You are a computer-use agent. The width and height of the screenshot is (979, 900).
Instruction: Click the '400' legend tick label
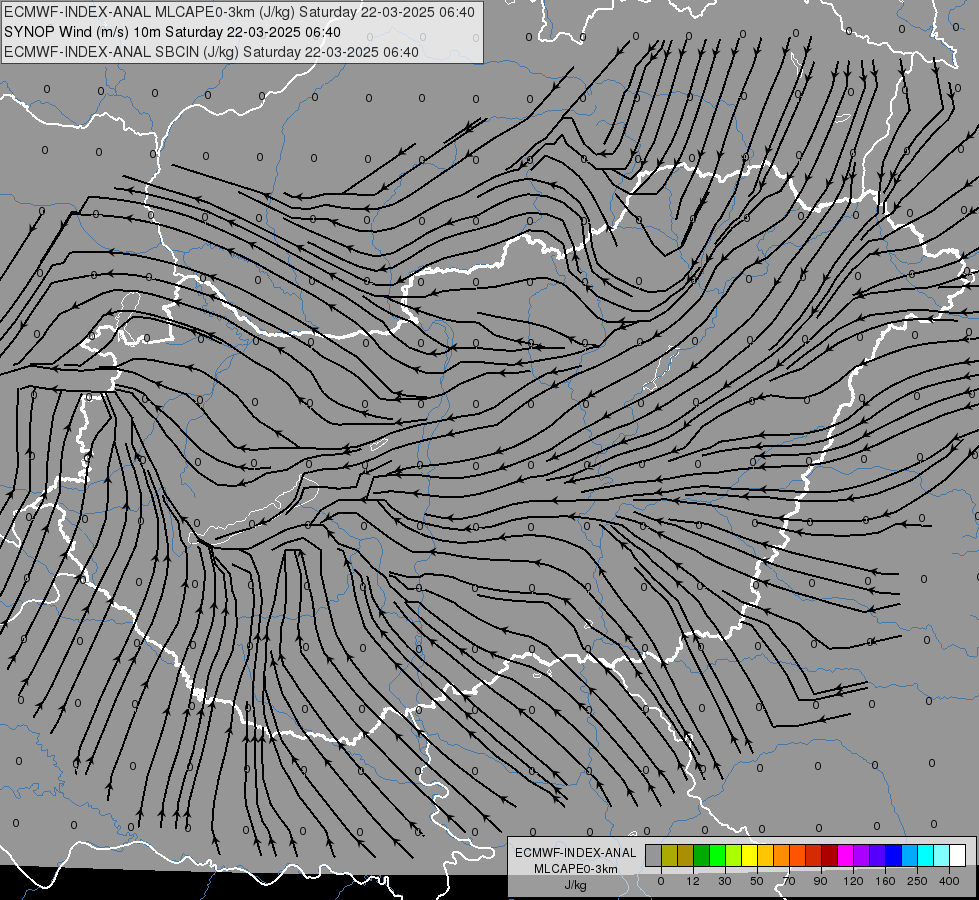coord(949,881)
